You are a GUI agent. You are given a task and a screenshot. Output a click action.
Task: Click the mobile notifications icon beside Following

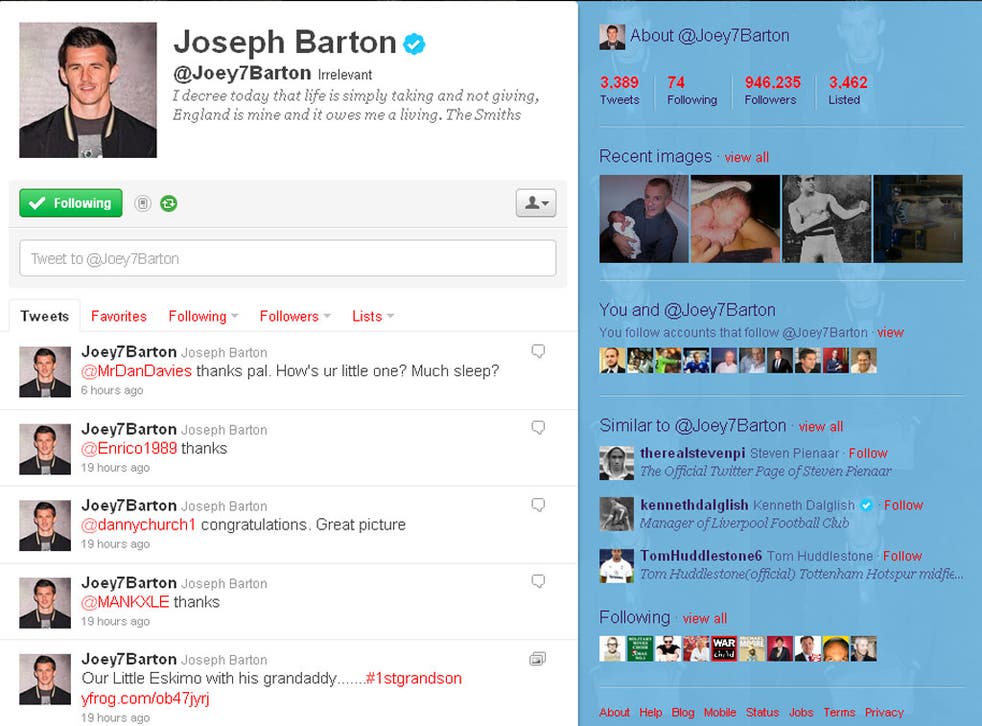point(143,204)
